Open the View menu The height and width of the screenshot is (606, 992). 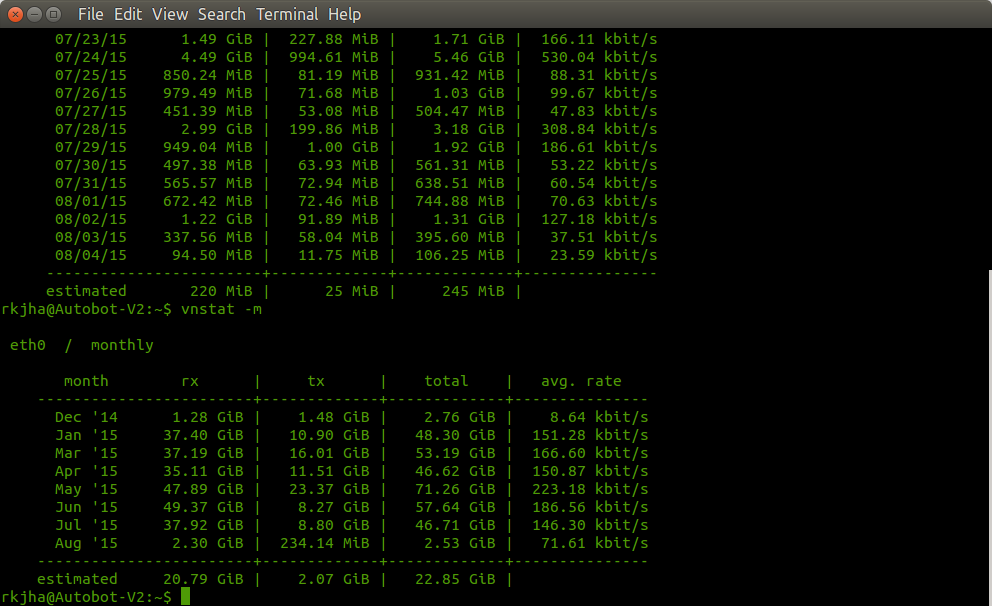point(170,14)
